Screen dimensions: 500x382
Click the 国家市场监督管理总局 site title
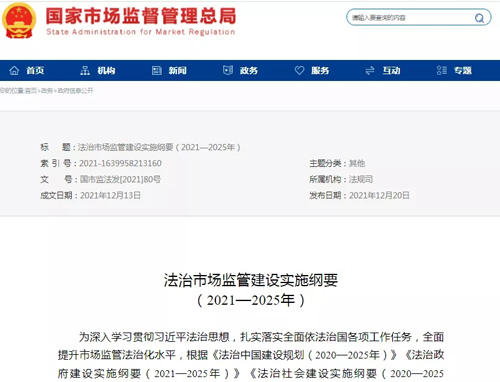tap(141, 16)
